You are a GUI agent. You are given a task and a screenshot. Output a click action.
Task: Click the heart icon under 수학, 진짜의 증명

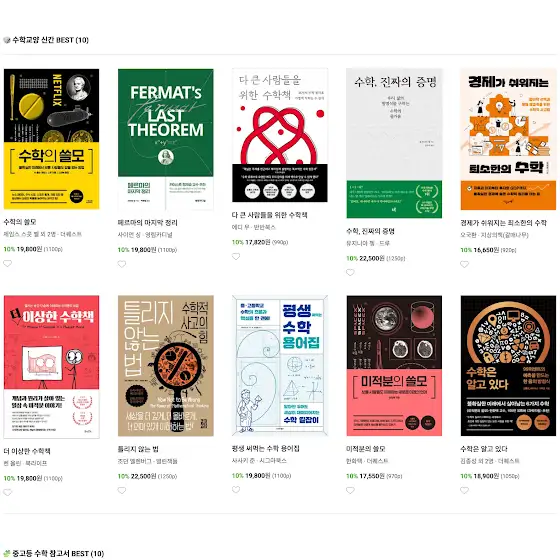pyautogui.click(x=350, y=272)
